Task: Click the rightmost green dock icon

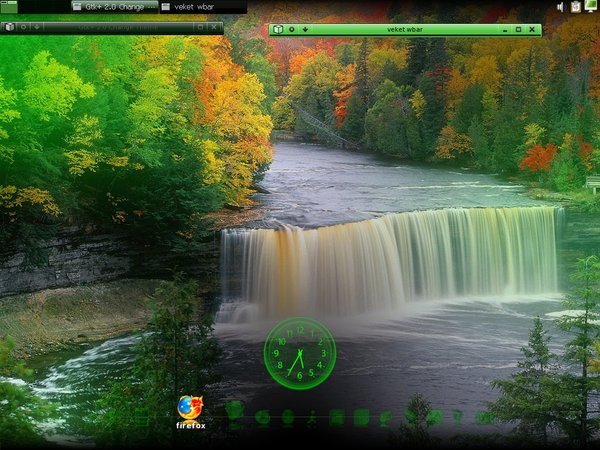Action: point(484,417)
